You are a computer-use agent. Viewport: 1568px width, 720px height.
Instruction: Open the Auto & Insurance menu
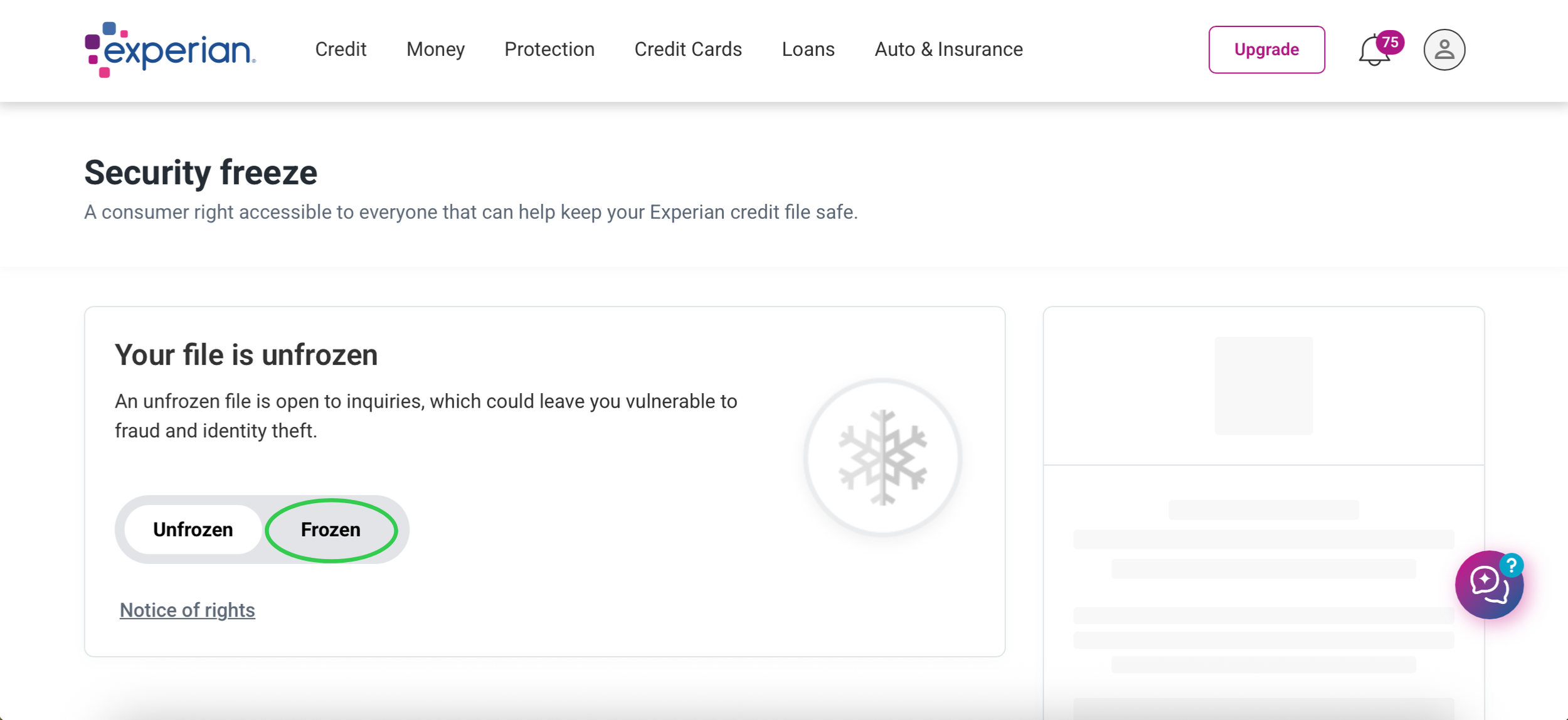(948, 49)
